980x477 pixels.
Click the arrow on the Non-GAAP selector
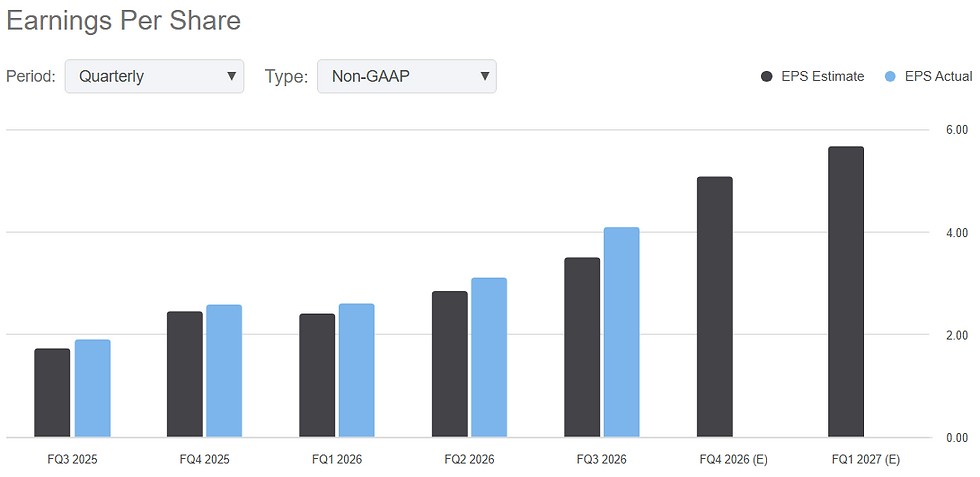coord(484,76)
